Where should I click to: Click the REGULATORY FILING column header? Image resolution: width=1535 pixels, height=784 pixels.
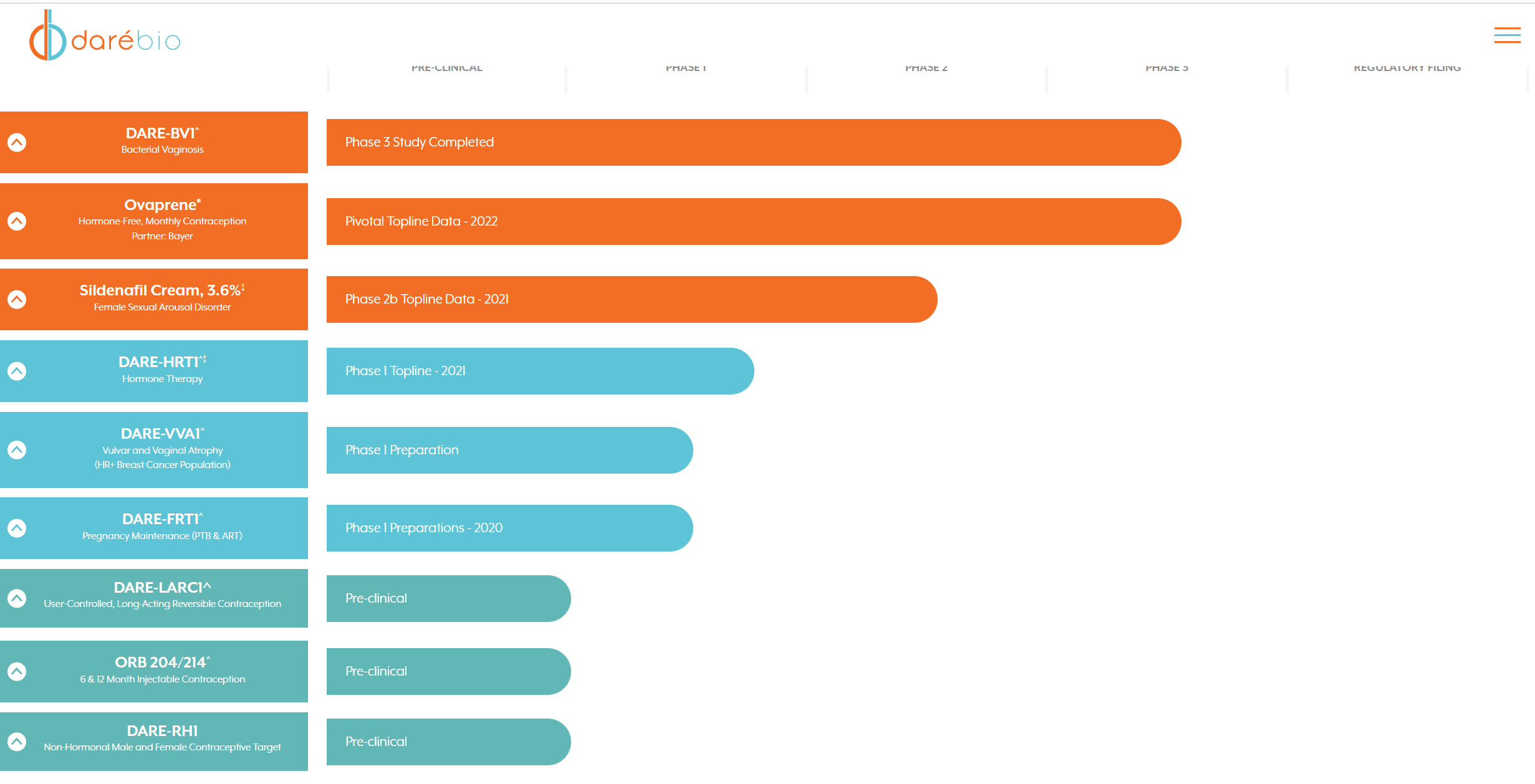(x=1407, y=68)
